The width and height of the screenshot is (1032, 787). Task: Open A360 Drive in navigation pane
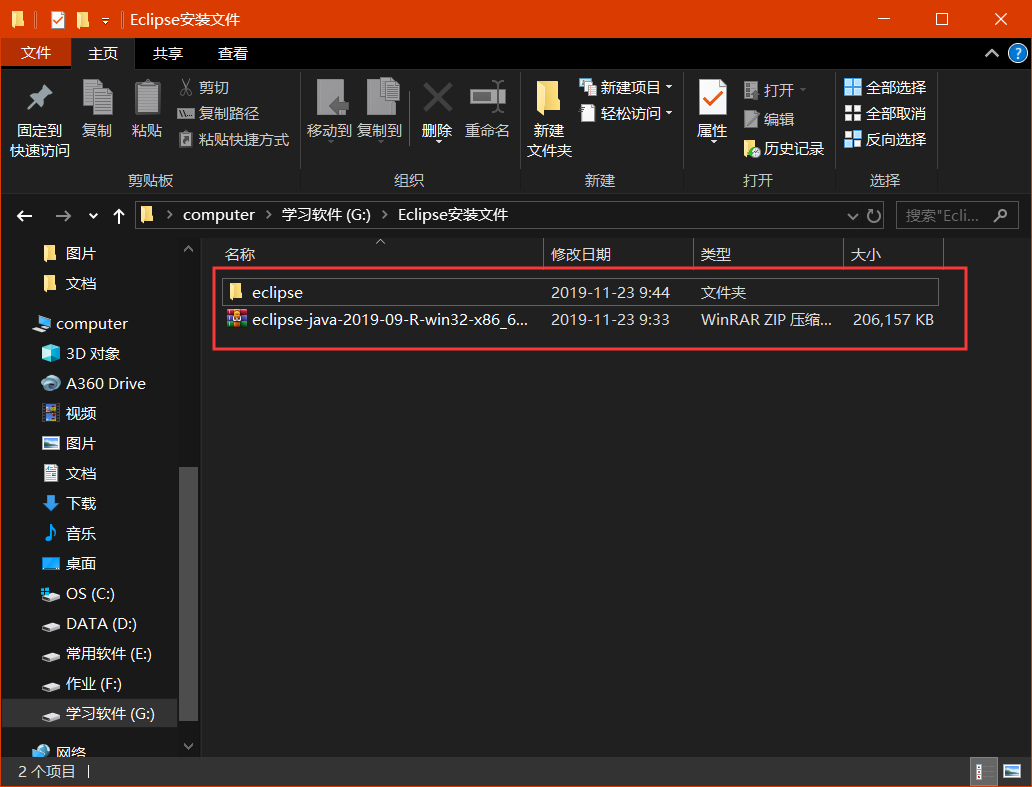[93, 384]
